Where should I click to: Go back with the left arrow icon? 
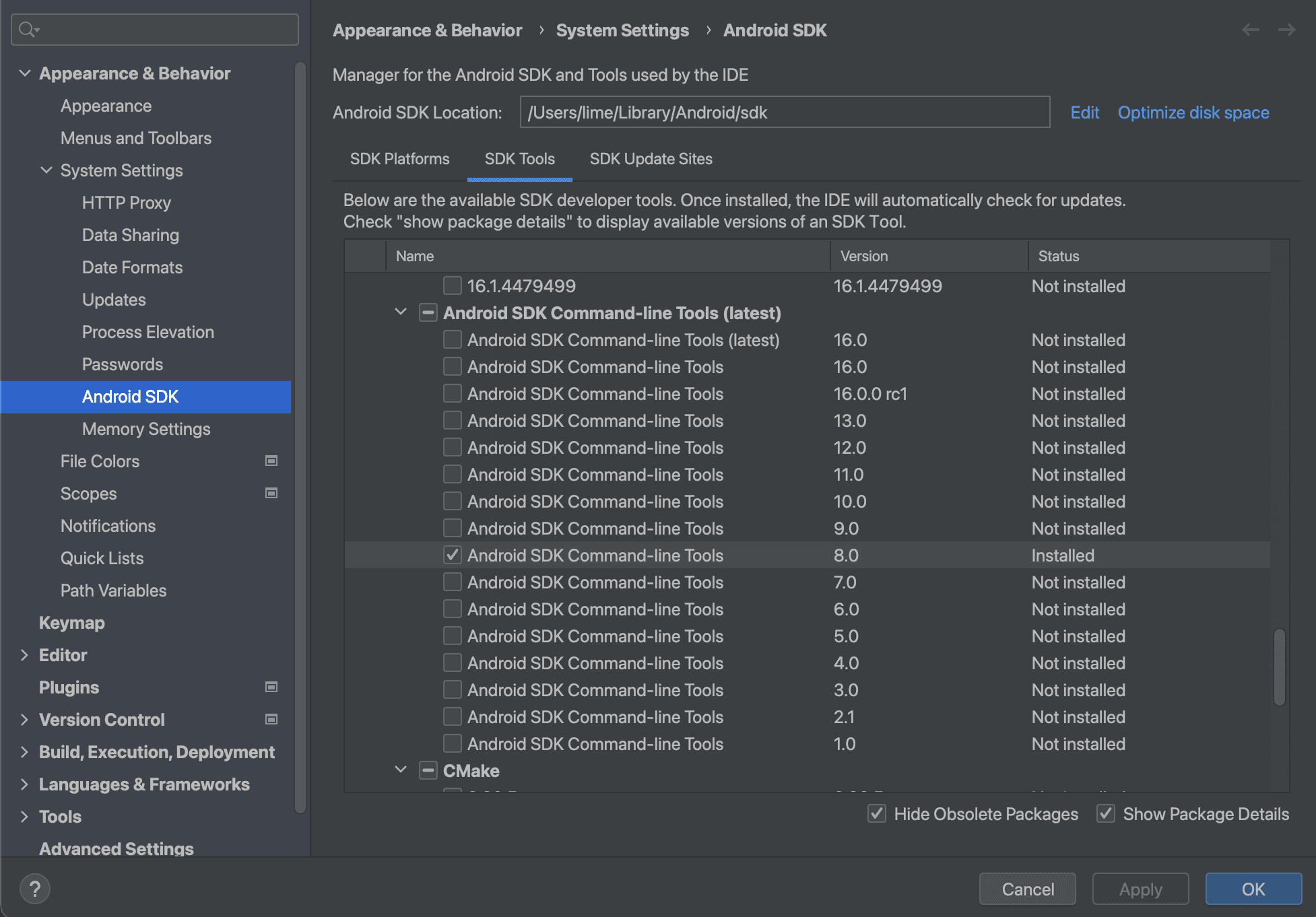(1251, 30)
